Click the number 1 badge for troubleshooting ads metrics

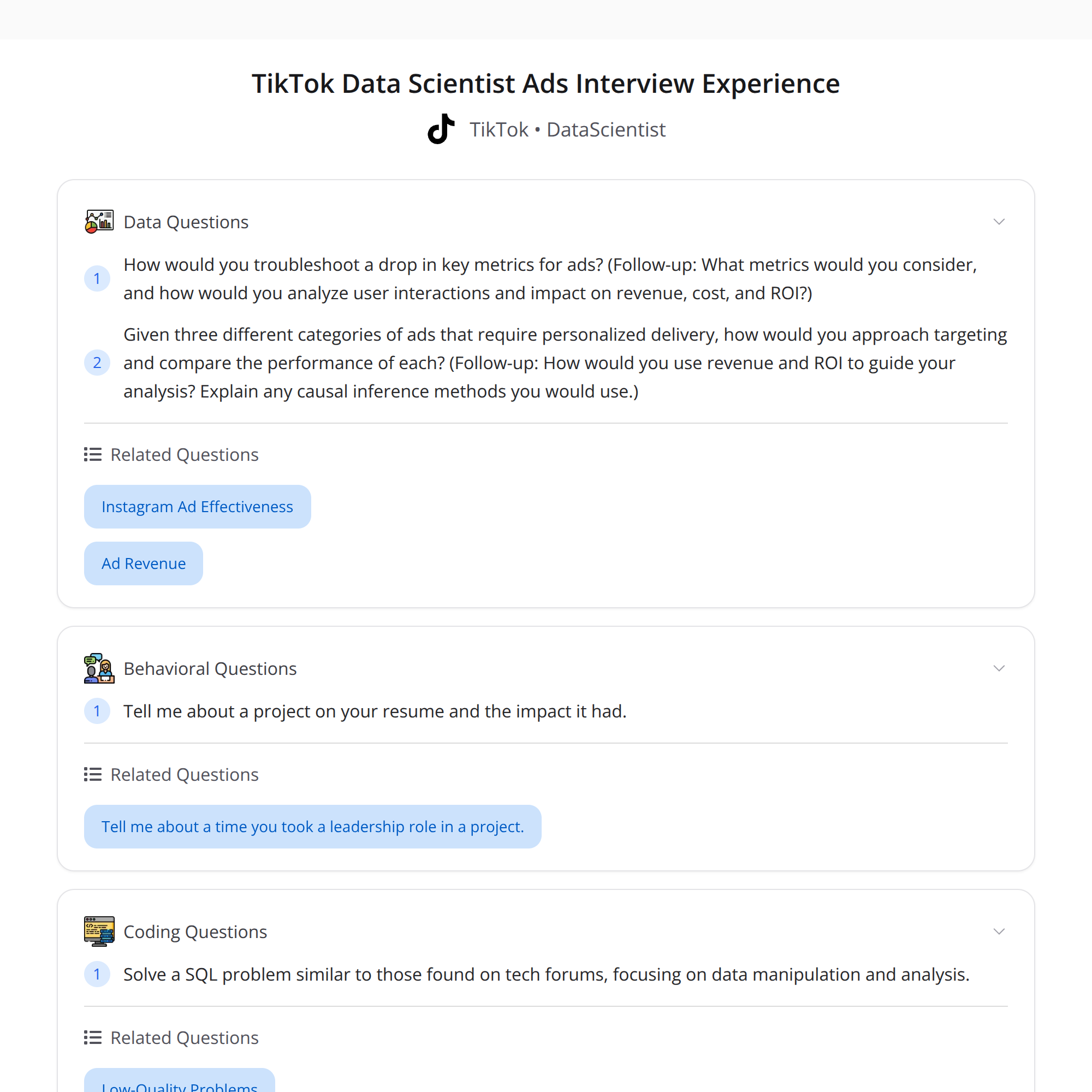point(97,278)
